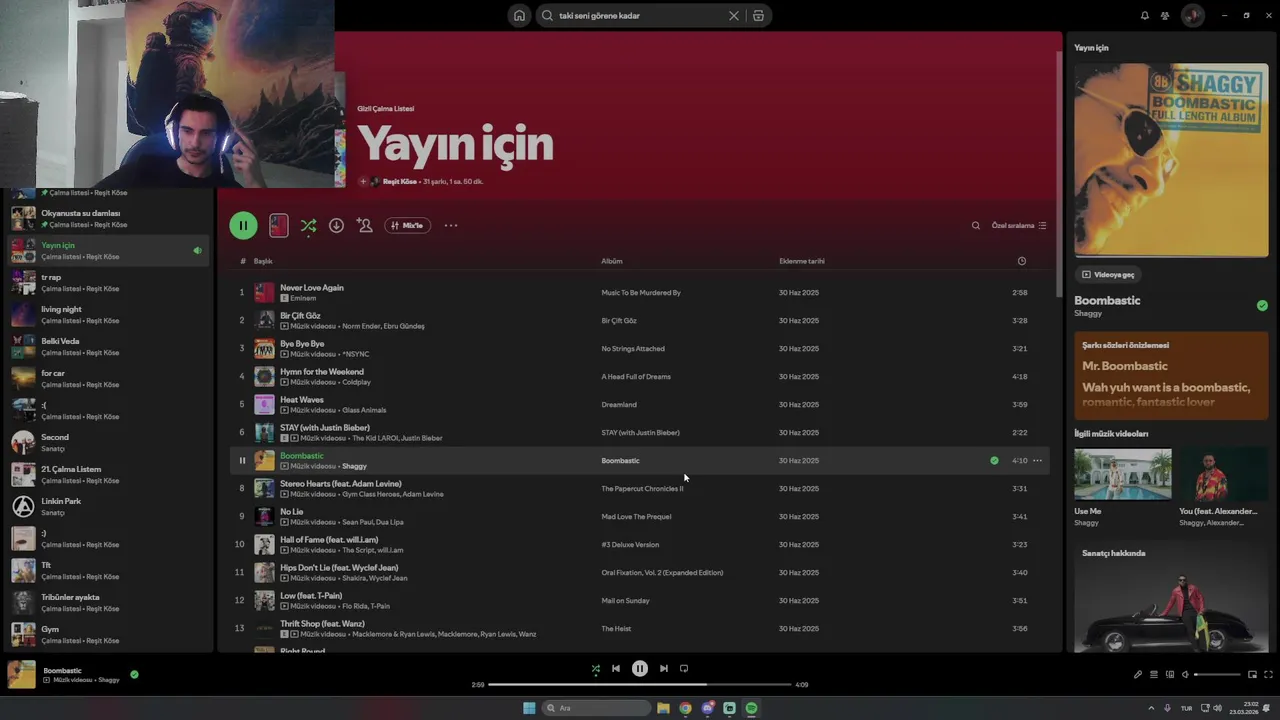Adjust the volume slider
The width and height of the screenshot is (1280, 720).
[x=1217, y=675]
